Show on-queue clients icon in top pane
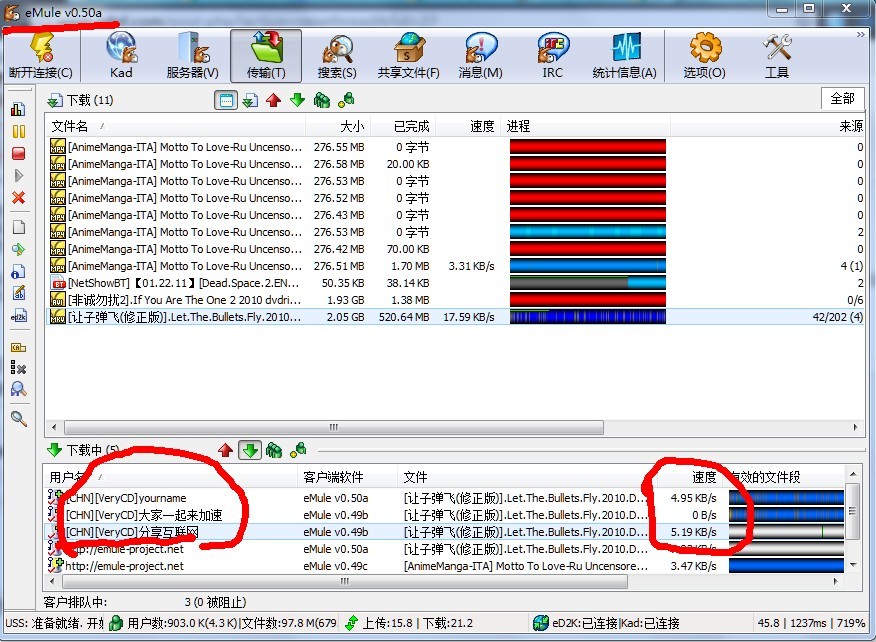The height and width of the screenshot is (642, 876). tap(322, 101)
